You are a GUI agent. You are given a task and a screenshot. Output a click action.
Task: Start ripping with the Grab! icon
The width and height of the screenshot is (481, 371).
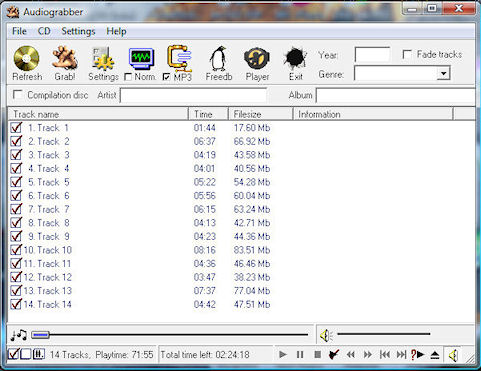pos(65,59)
